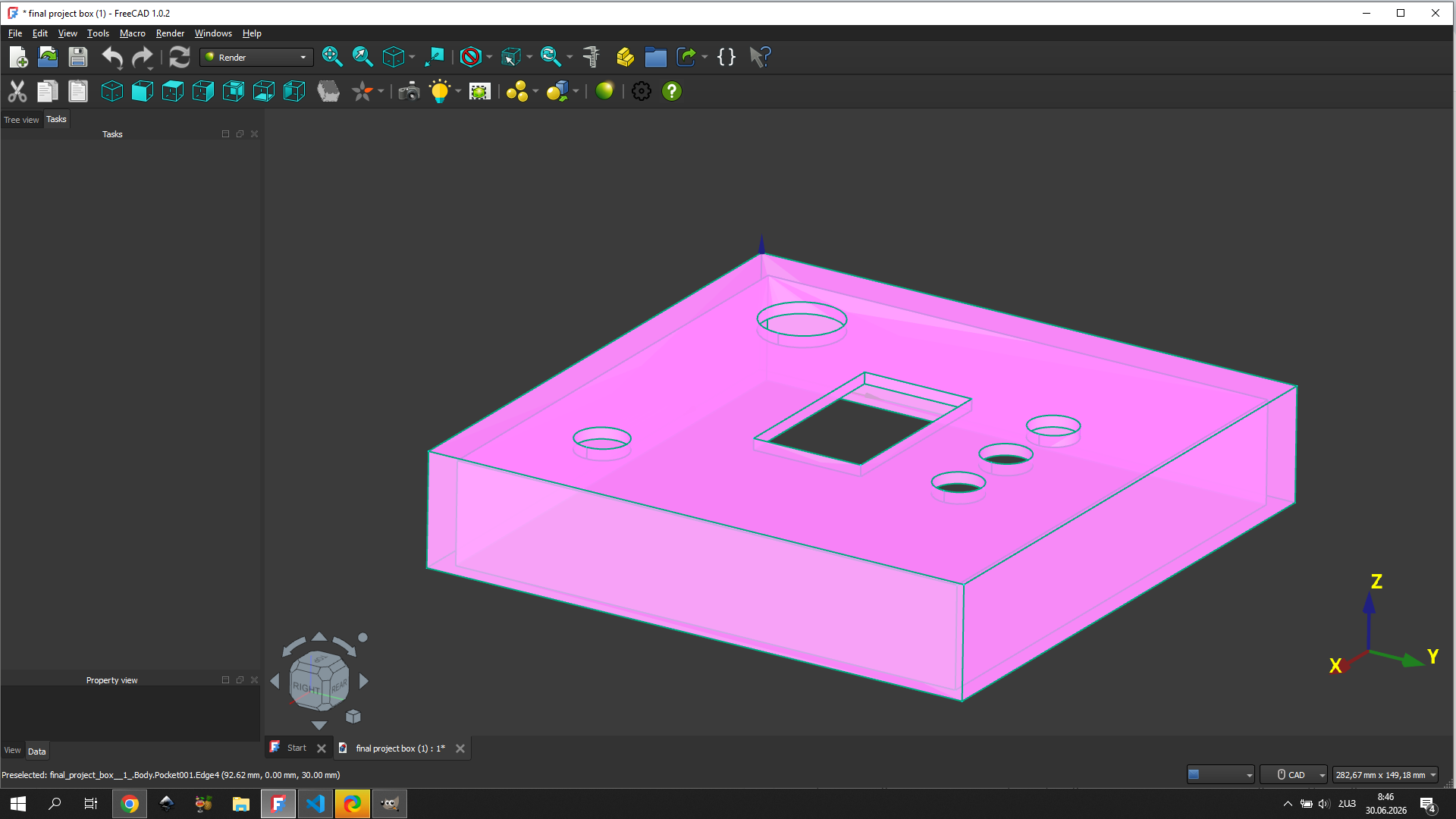Click the blue group folder icon

click(655, 57)
